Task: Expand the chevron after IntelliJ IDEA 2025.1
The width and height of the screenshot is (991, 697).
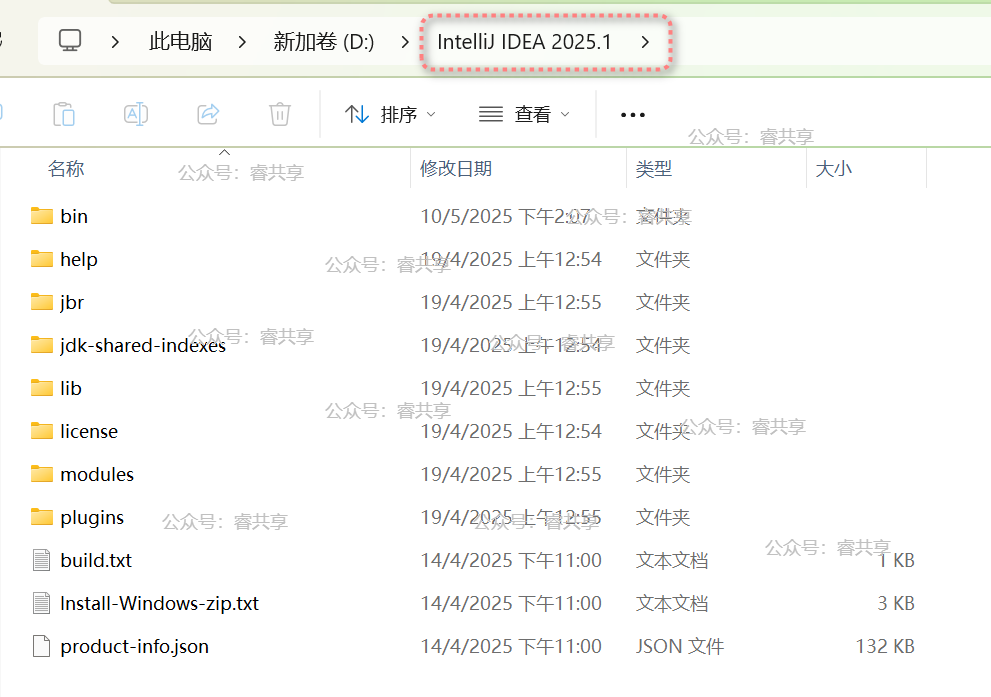Action: tap(645, 42)
